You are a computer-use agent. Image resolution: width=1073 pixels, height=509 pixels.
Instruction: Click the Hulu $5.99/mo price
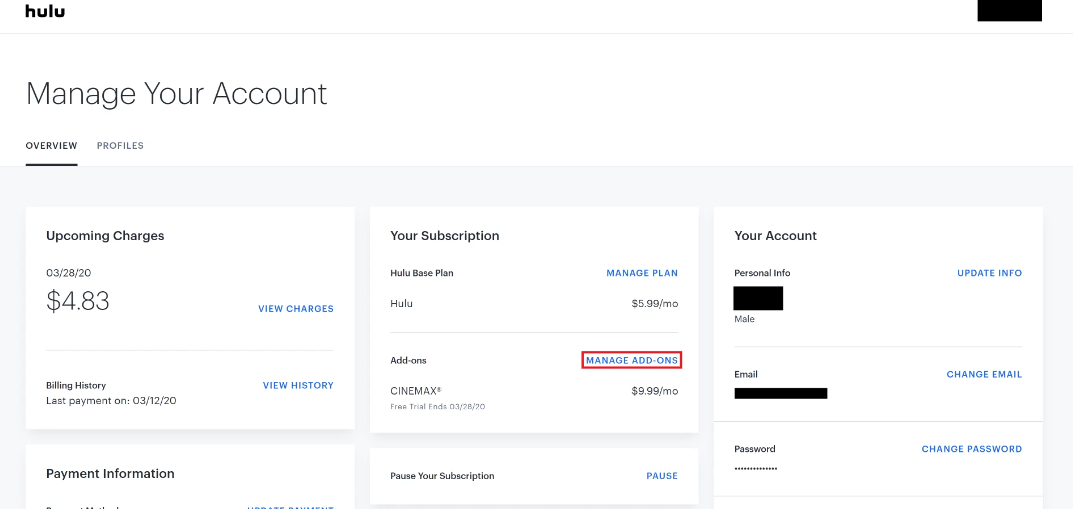pos(655,304)
